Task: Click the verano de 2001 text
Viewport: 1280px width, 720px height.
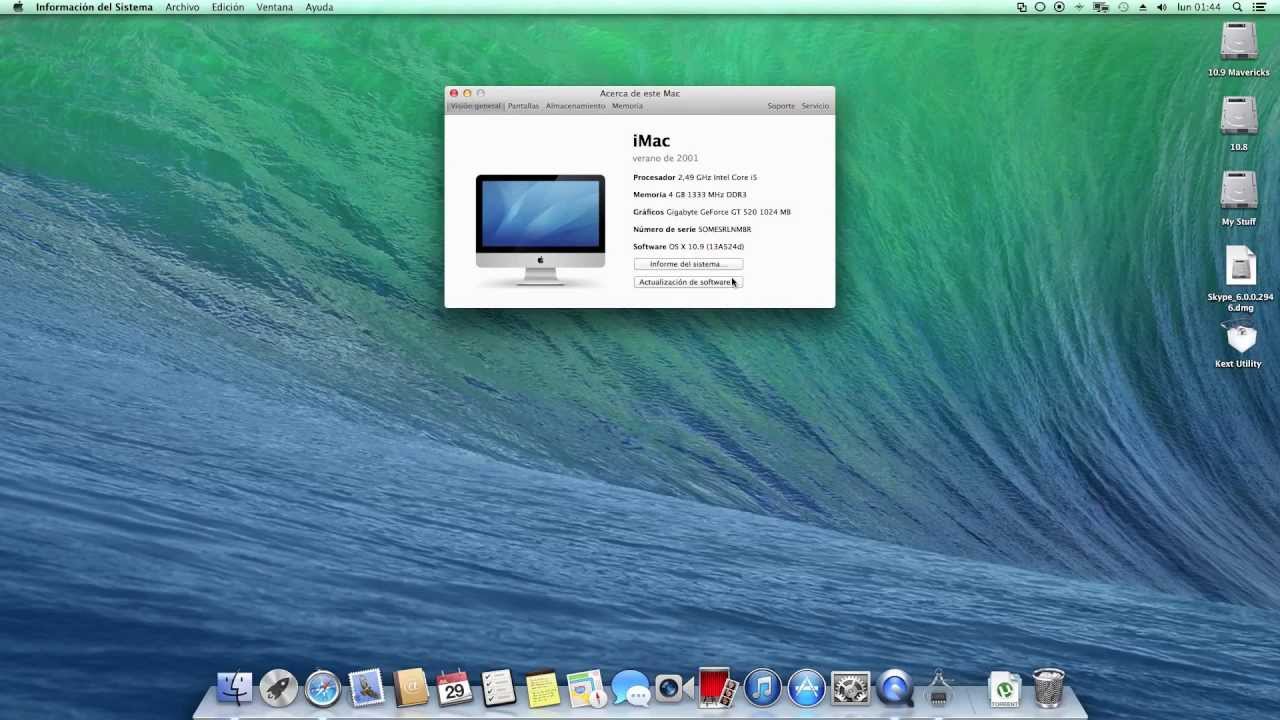Action: (665, 158)
